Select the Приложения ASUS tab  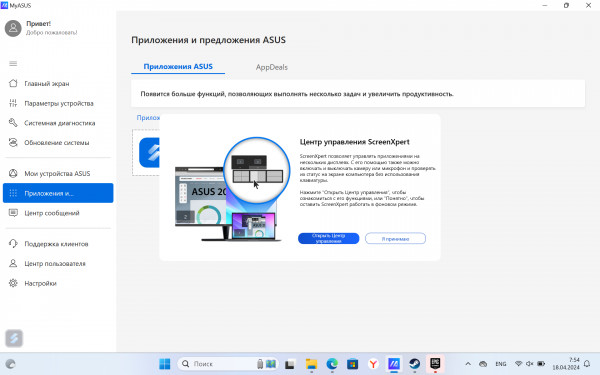click(178, 66)
